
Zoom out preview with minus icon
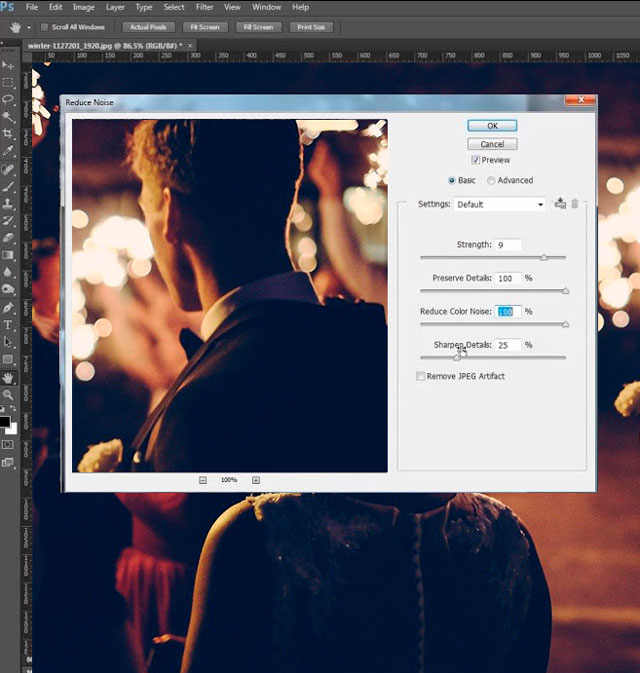click(x=203, y=480)
